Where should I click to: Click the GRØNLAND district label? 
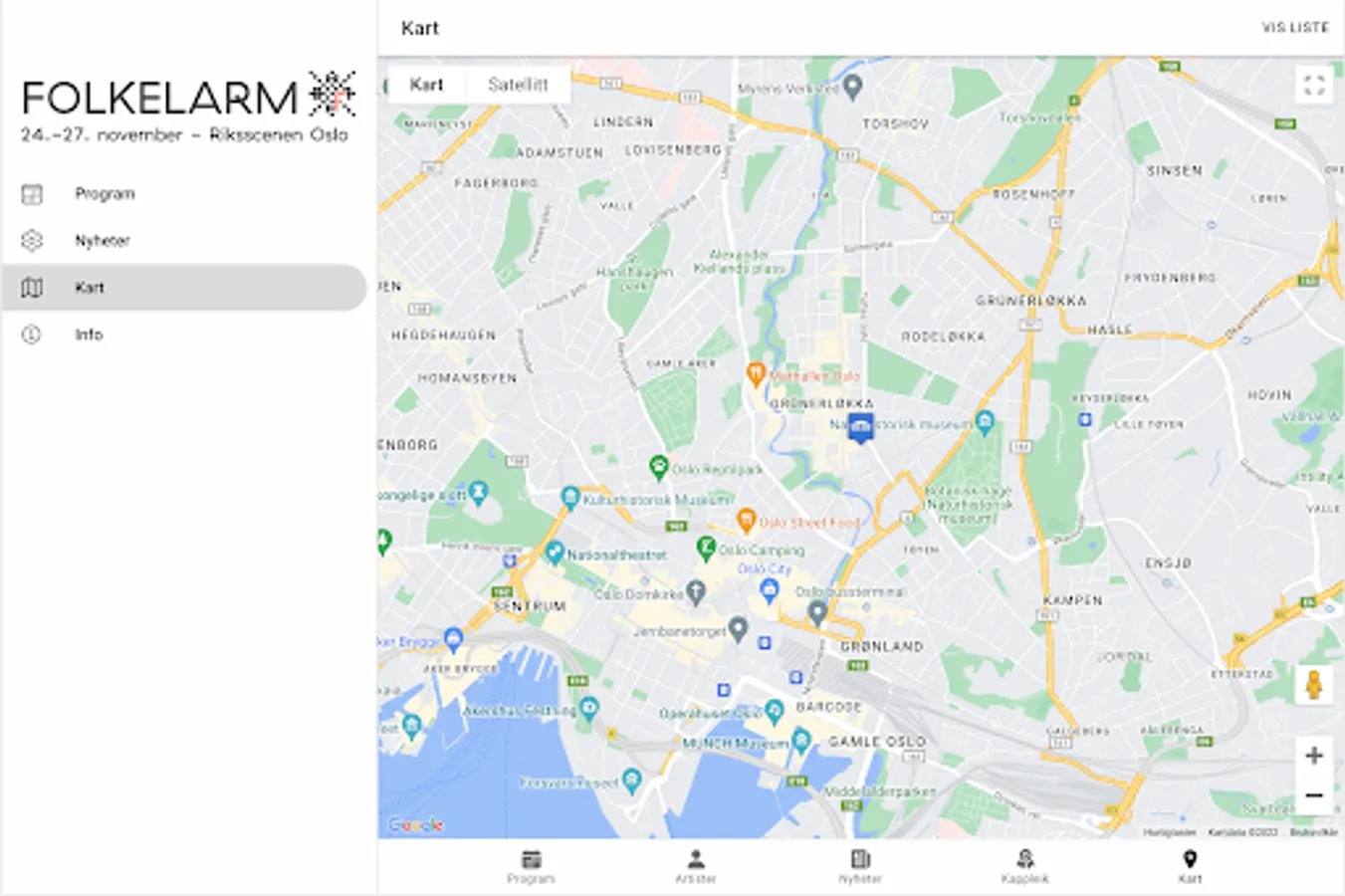(882, 646)
